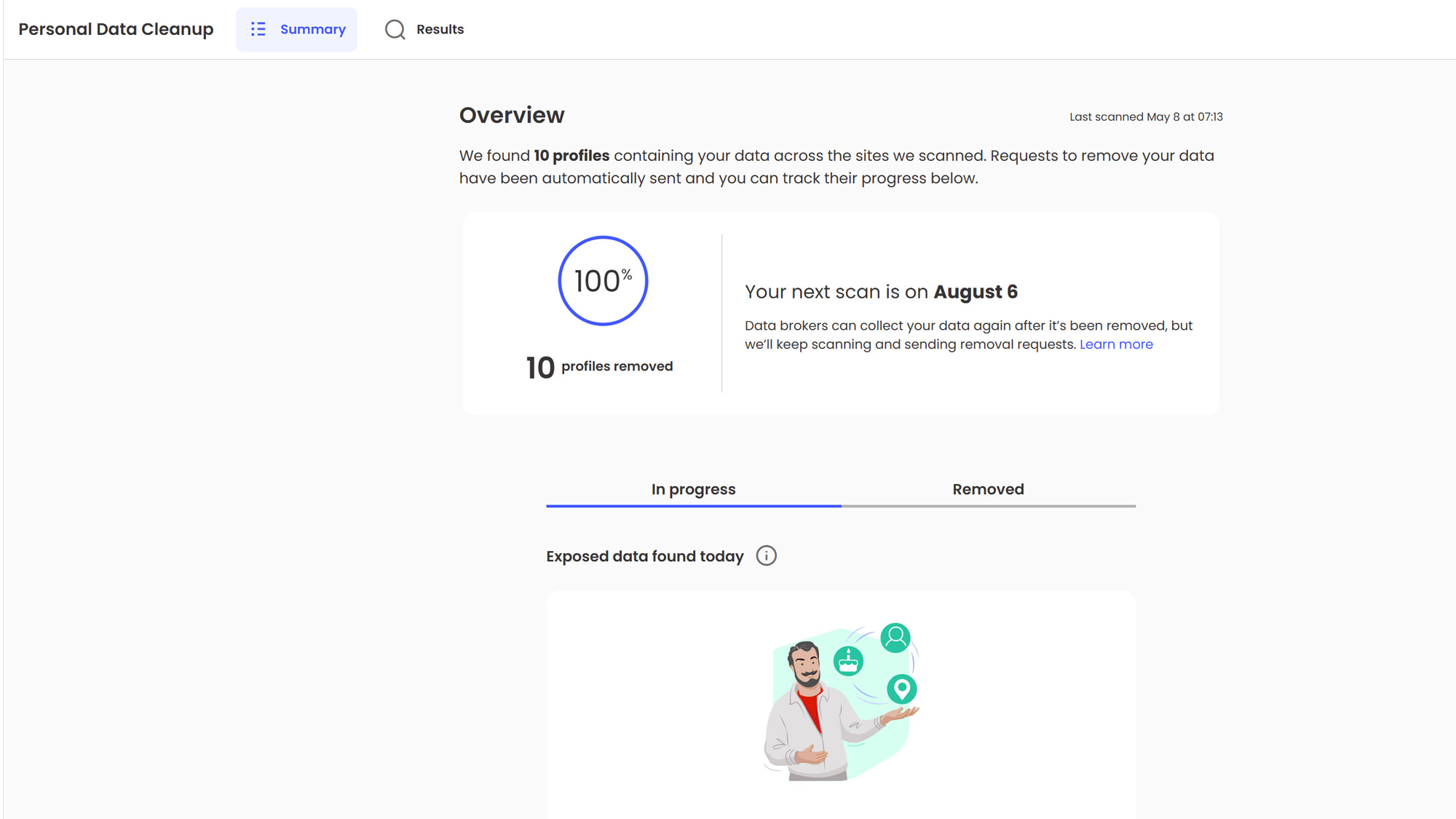Click the bold 10 profiles text

click(x=571, y=156)
